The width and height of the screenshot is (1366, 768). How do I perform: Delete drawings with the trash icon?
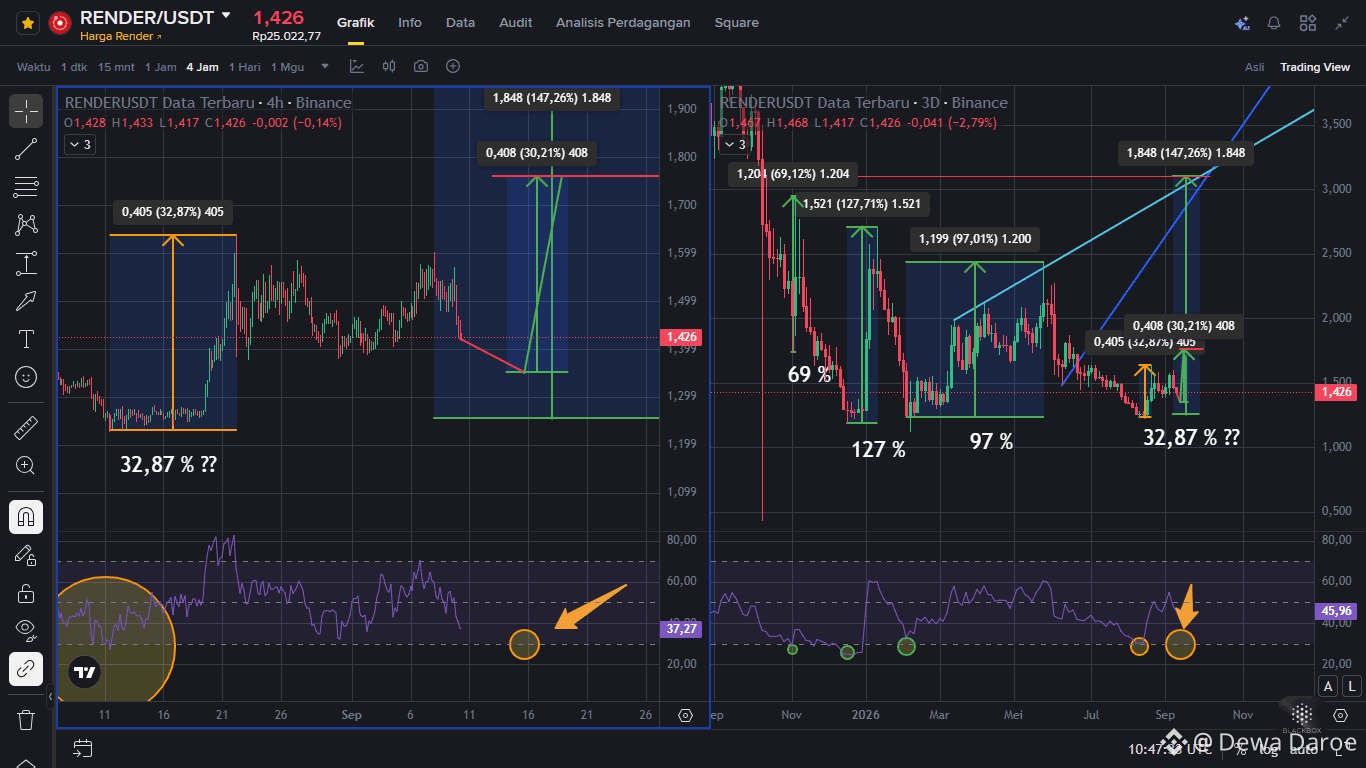26,719
